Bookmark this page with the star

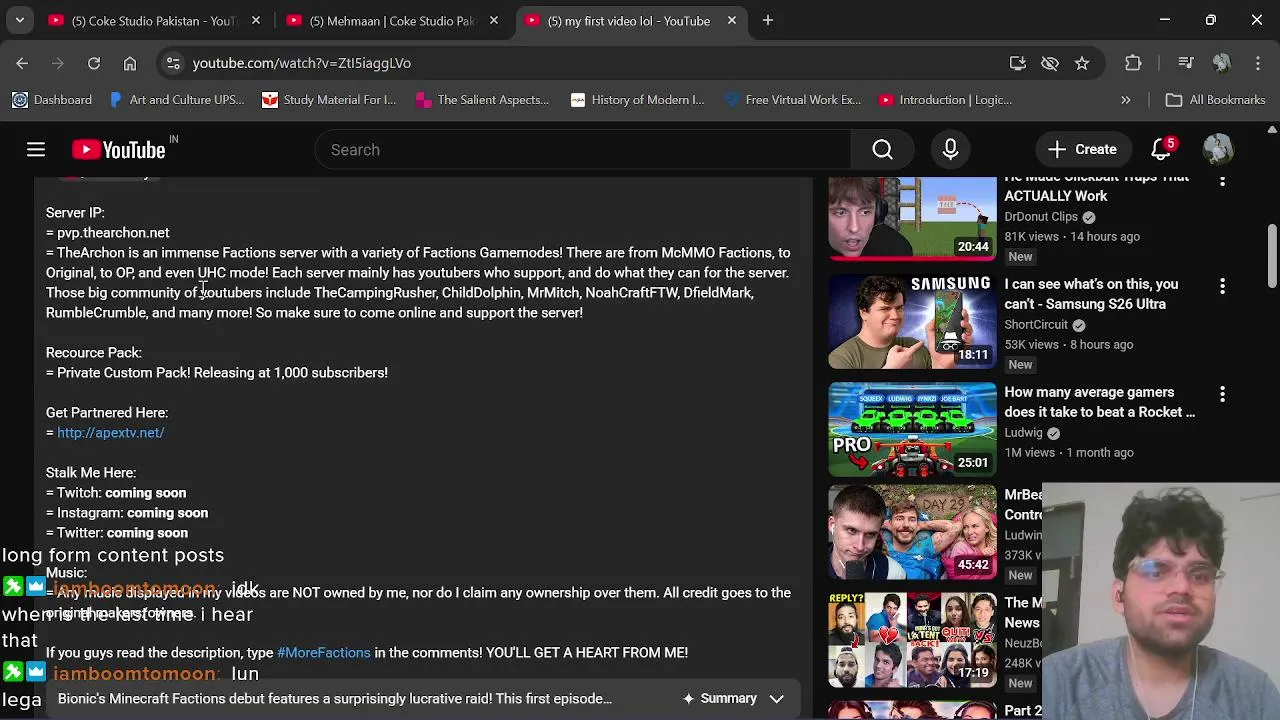(1082, 63)
